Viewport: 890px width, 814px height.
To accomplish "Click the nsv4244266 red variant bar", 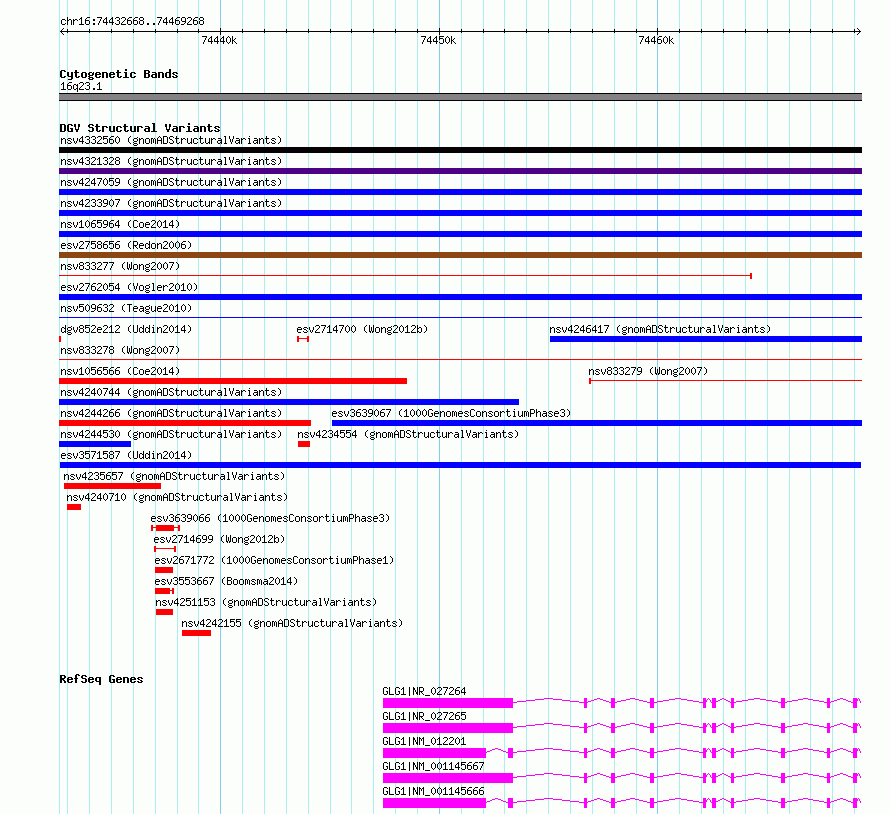I will coord(185,423).
